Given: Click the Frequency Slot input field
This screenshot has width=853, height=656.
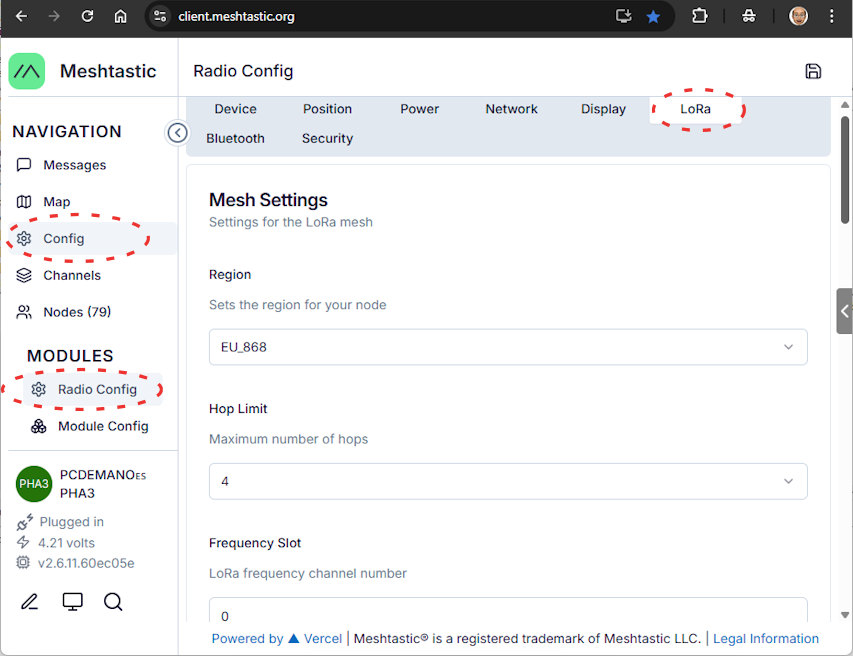Looking at the screenshot, I should coord(508,611).
